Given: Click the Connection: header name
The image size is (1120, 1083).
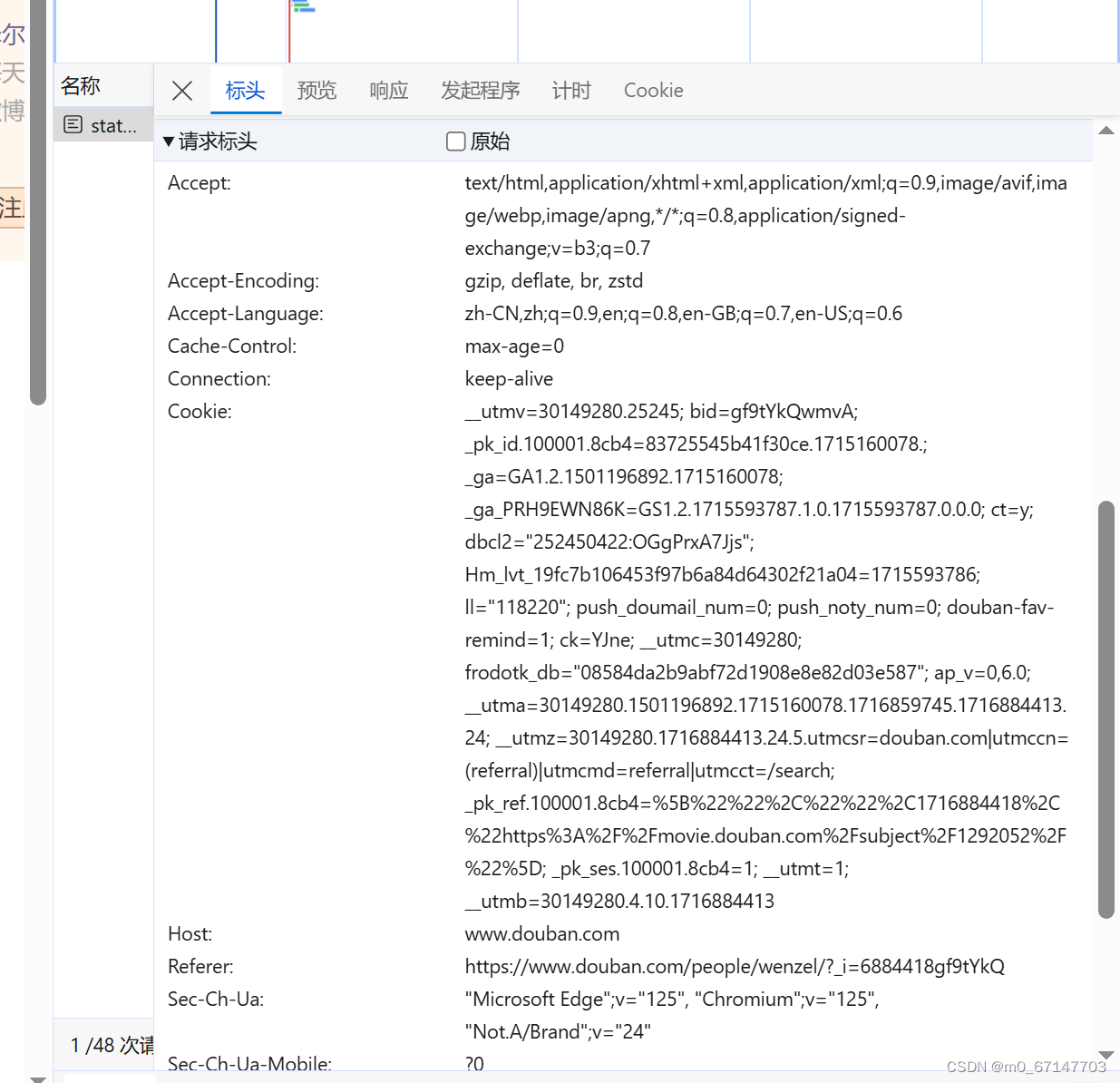Looking at the screenshot, I should tap(219, 379).
